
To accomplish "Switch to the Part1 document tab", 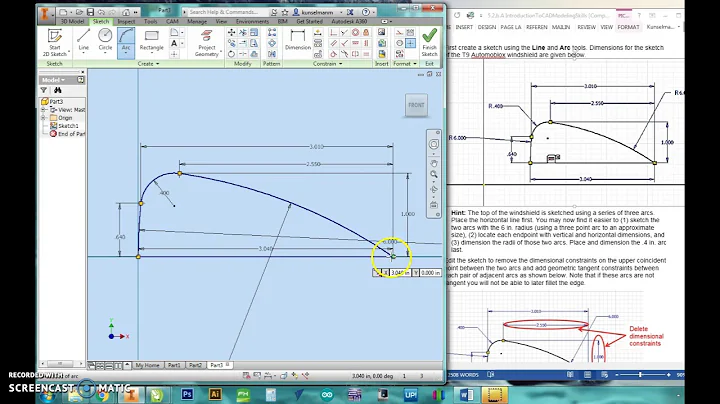I will [x=174, y=365].
